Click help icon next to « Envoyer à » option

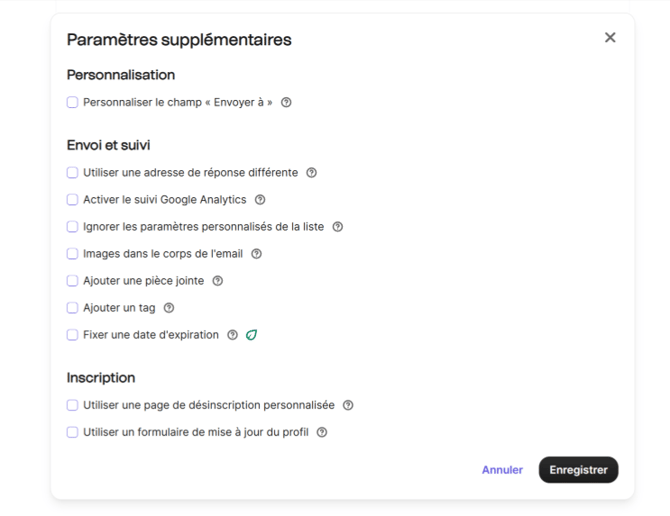[x=287, y=102]
